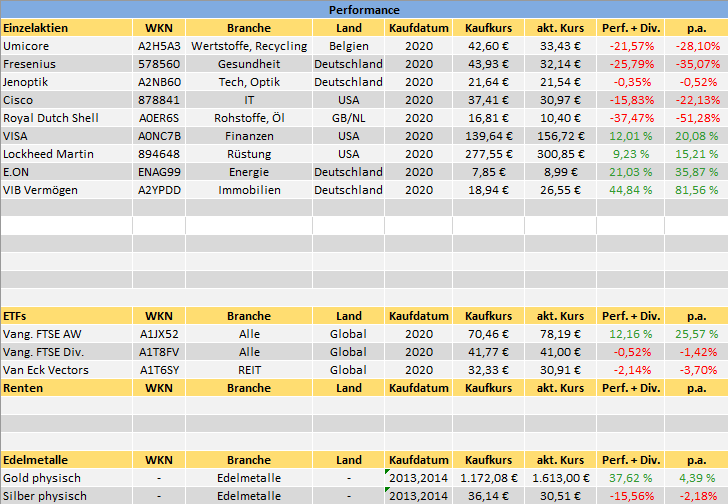Click the Rohstoffe, Öl branch cell
Screen dimensions: 728x504
click(249, 118)
